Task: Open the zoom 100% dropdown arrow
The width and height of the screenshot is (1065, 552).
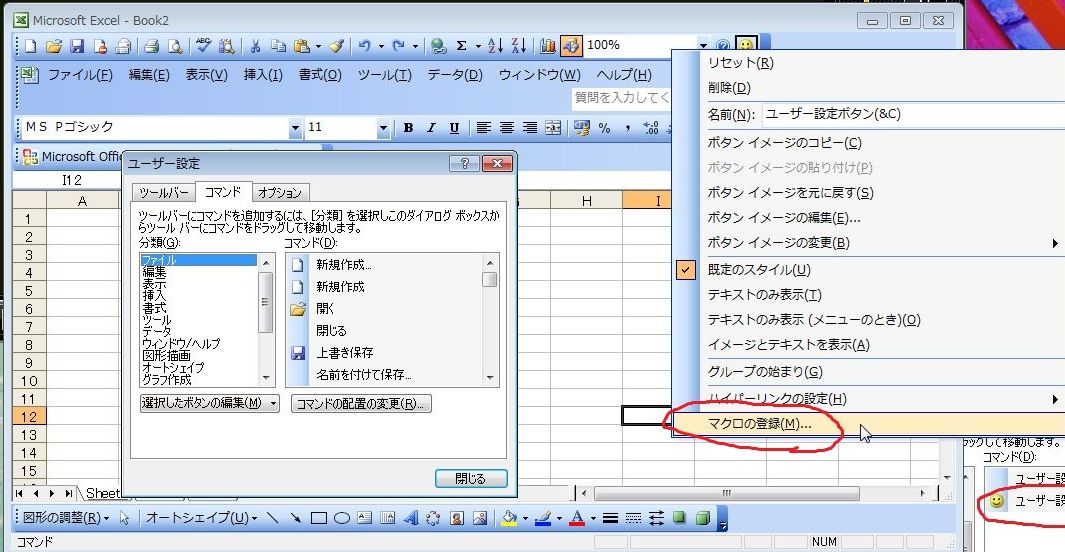Action: 703,45
